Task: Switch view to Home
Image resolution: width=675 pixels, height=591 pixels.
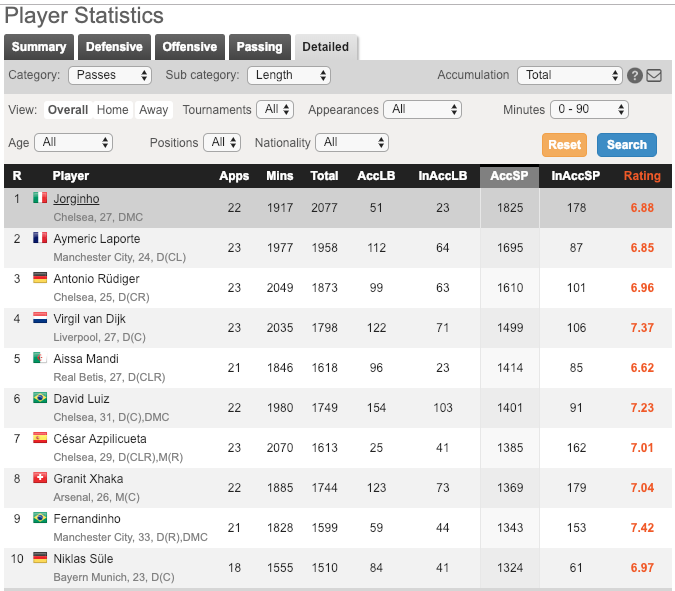Action: [113, 110]
